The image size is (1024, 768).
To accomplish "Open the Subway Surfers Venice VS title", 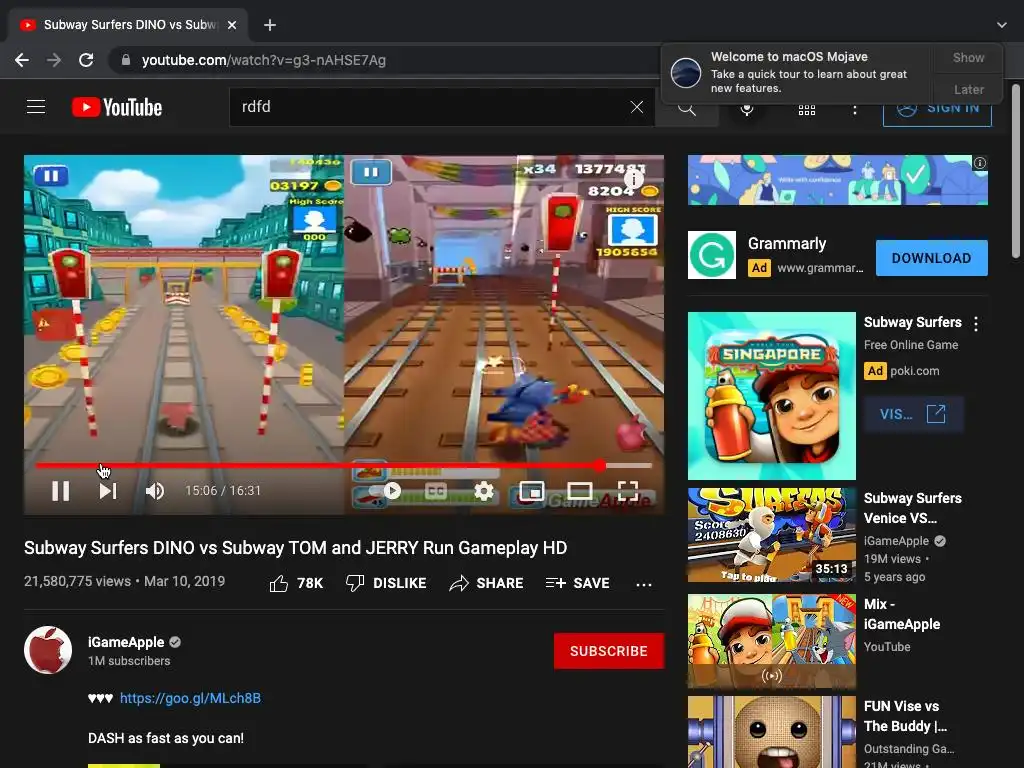I will (912, 508).
